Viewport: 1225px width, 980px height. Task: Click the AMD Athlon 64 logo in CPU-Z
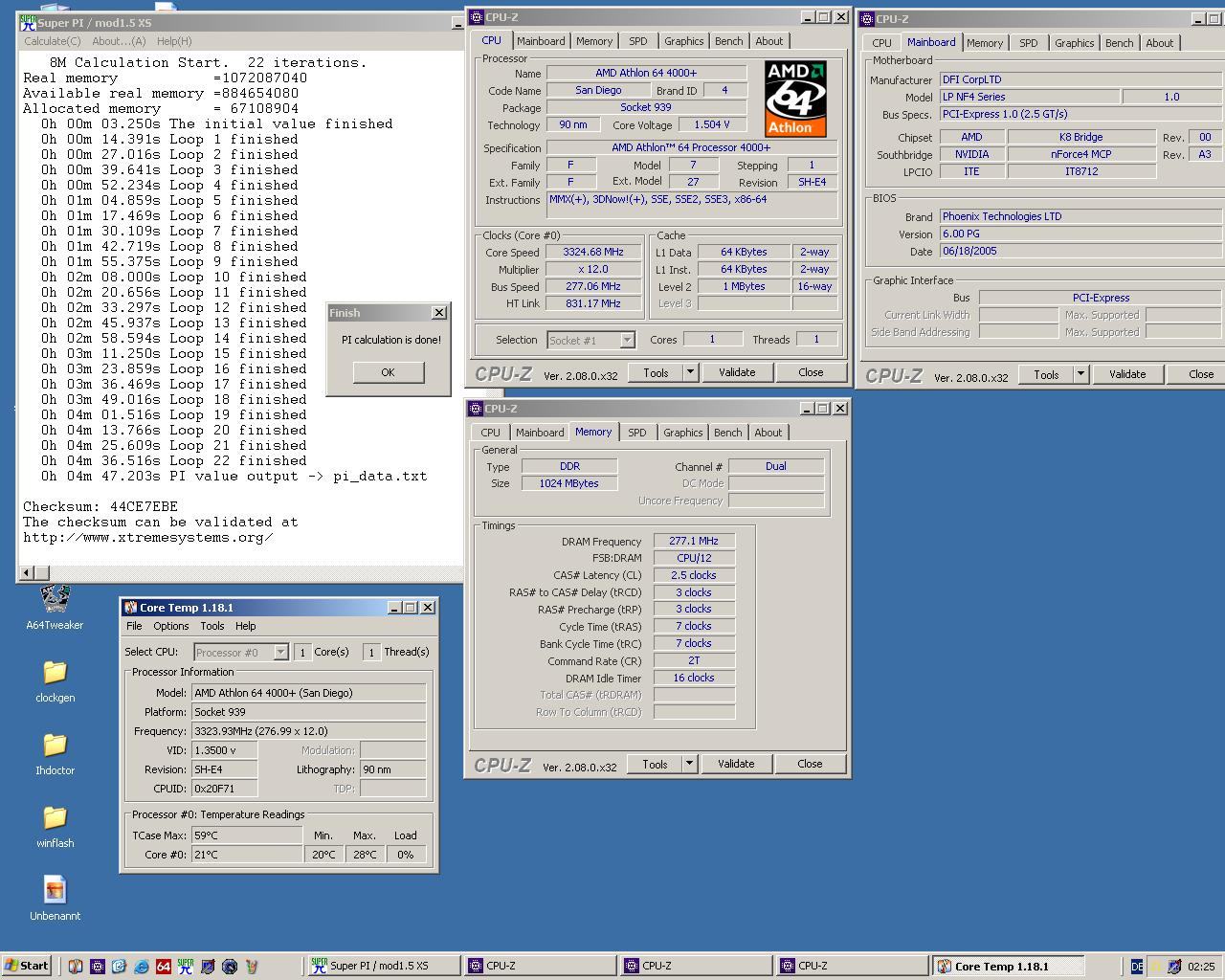coord(795,100)
